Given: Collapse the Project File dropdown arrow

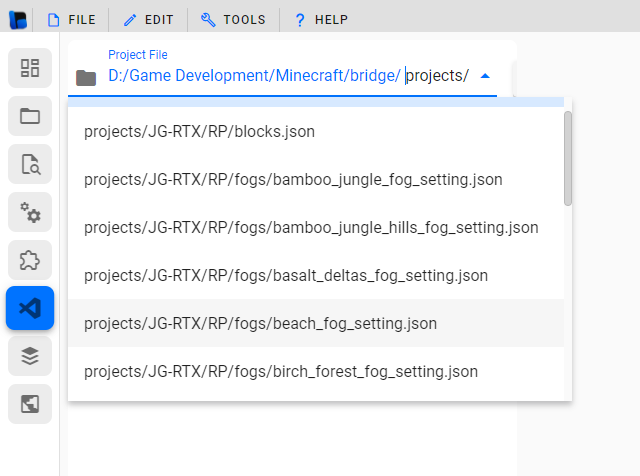Looking at the screenshot, I should click(485, 76).
